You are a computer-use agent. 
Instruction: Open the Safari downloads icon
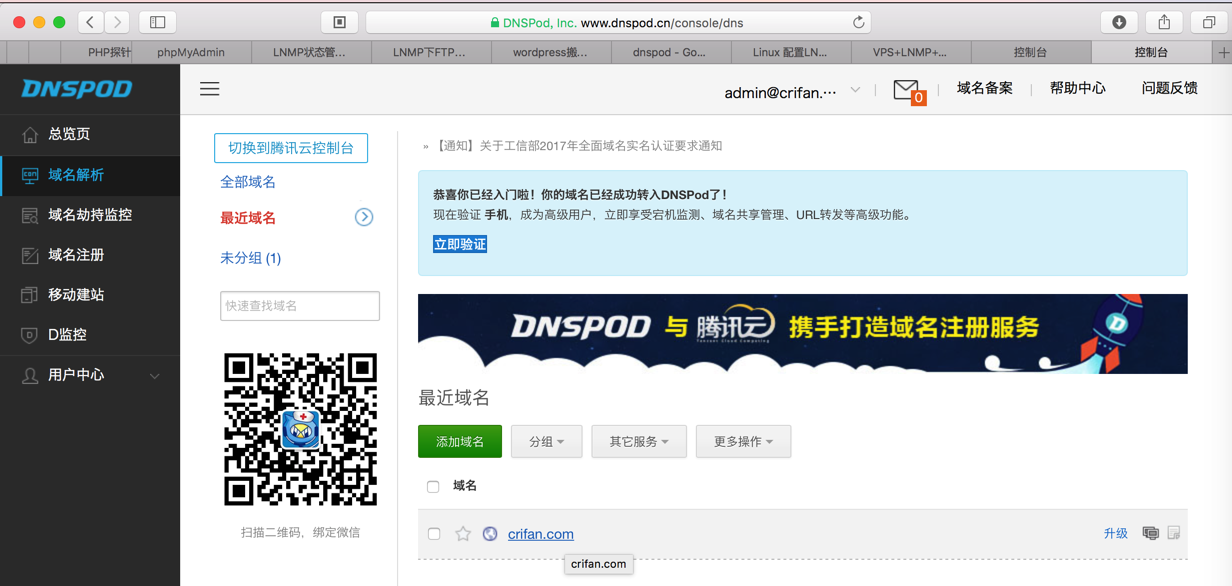point(1119,22)
